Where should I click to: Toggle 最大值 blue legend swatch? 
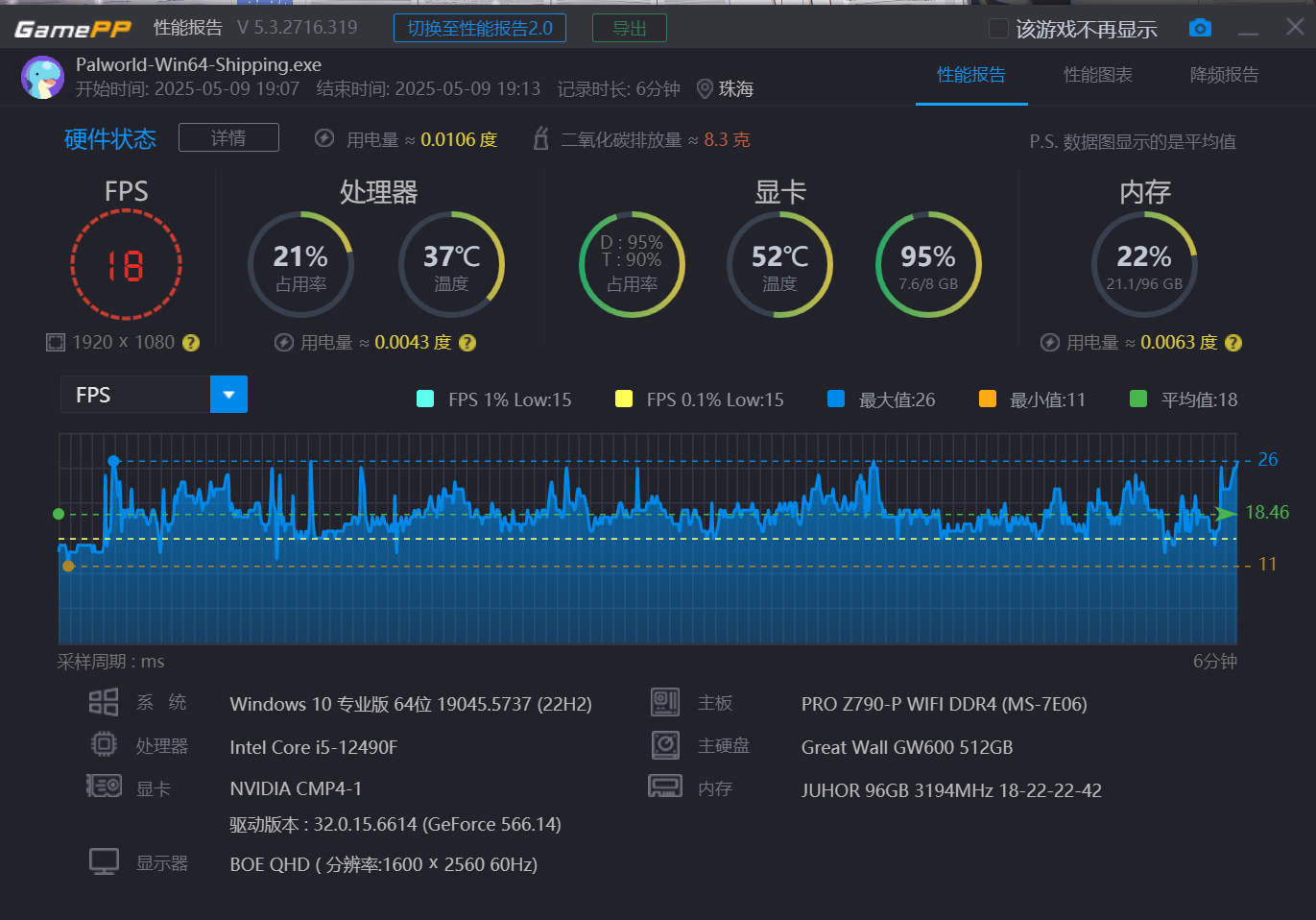836,399
